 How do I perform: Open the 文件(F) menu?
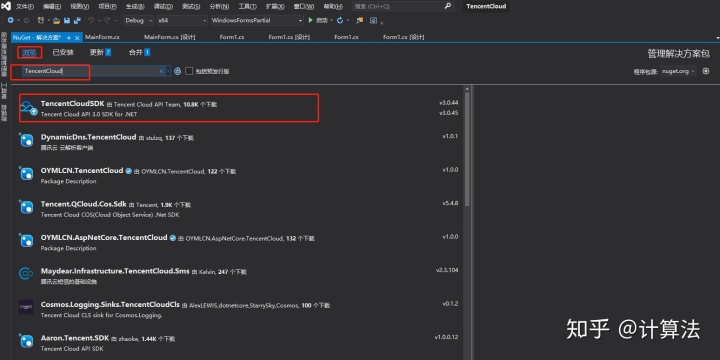coord(25,6)
